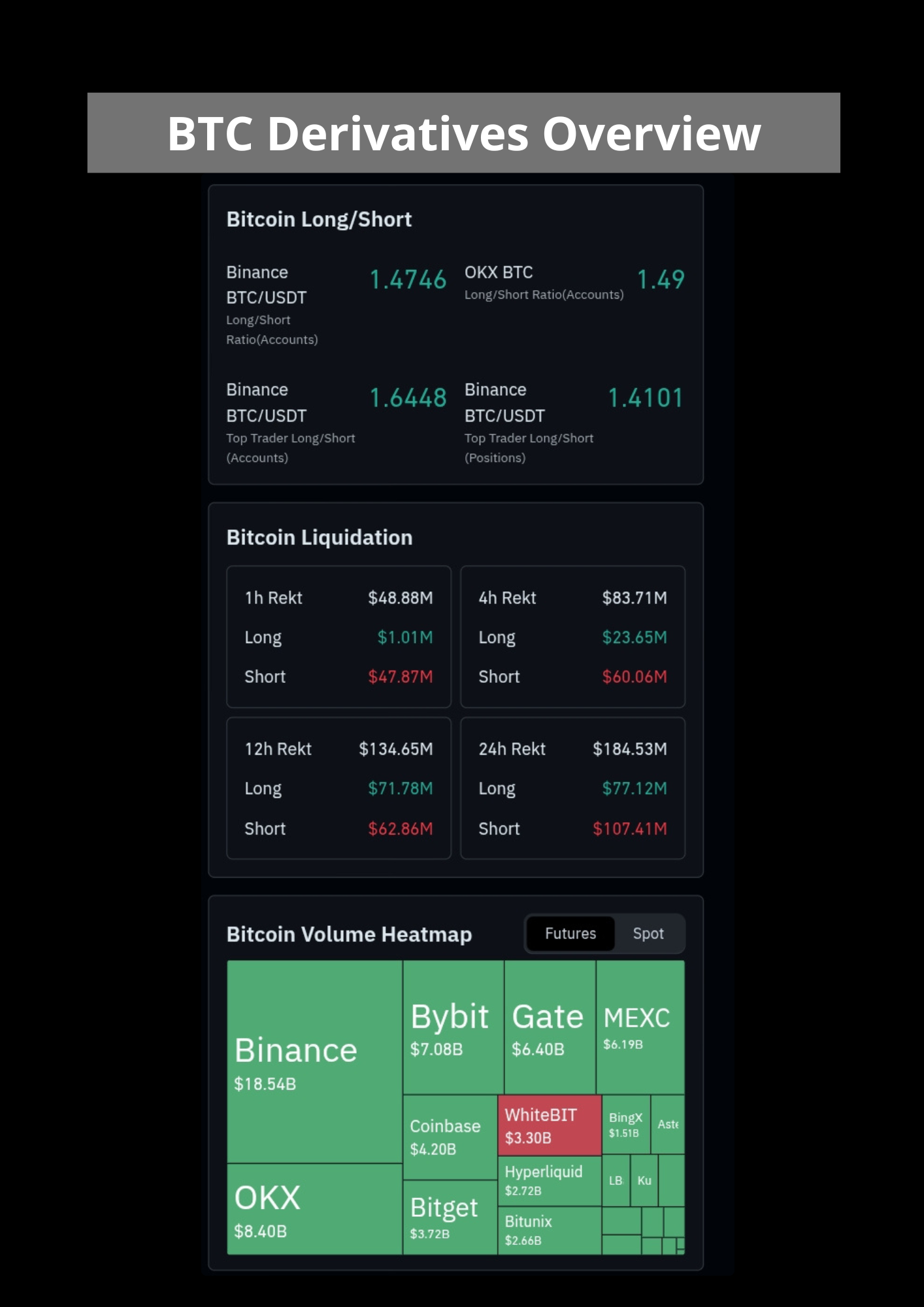Image resolution: width=924 pixels, height=1307 pixels.
Task: Click the 12h Long value $71.78M
Action: [400, 788]
